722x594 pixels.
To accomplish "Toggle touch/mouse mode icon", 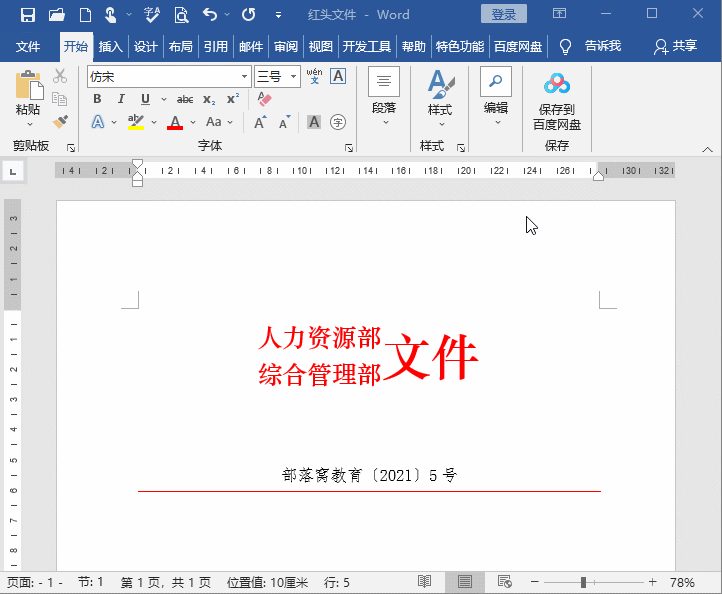I will pos(110,15).
